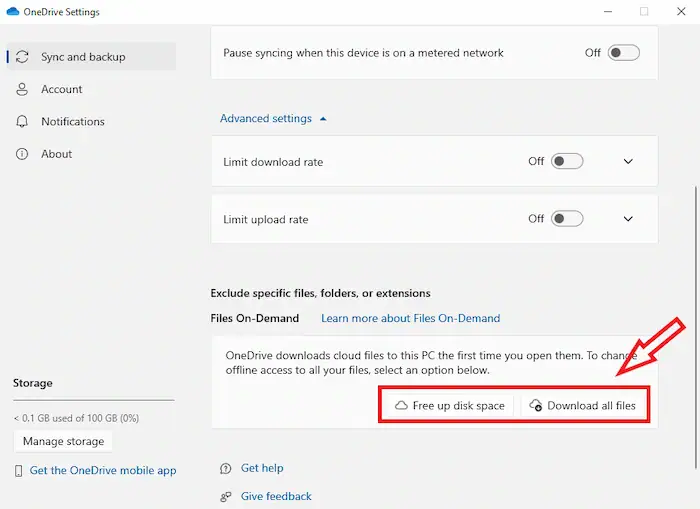Open the Sync and backup section
The width and height of the screenshot is (700, 509).
click(x=92, y=57)
